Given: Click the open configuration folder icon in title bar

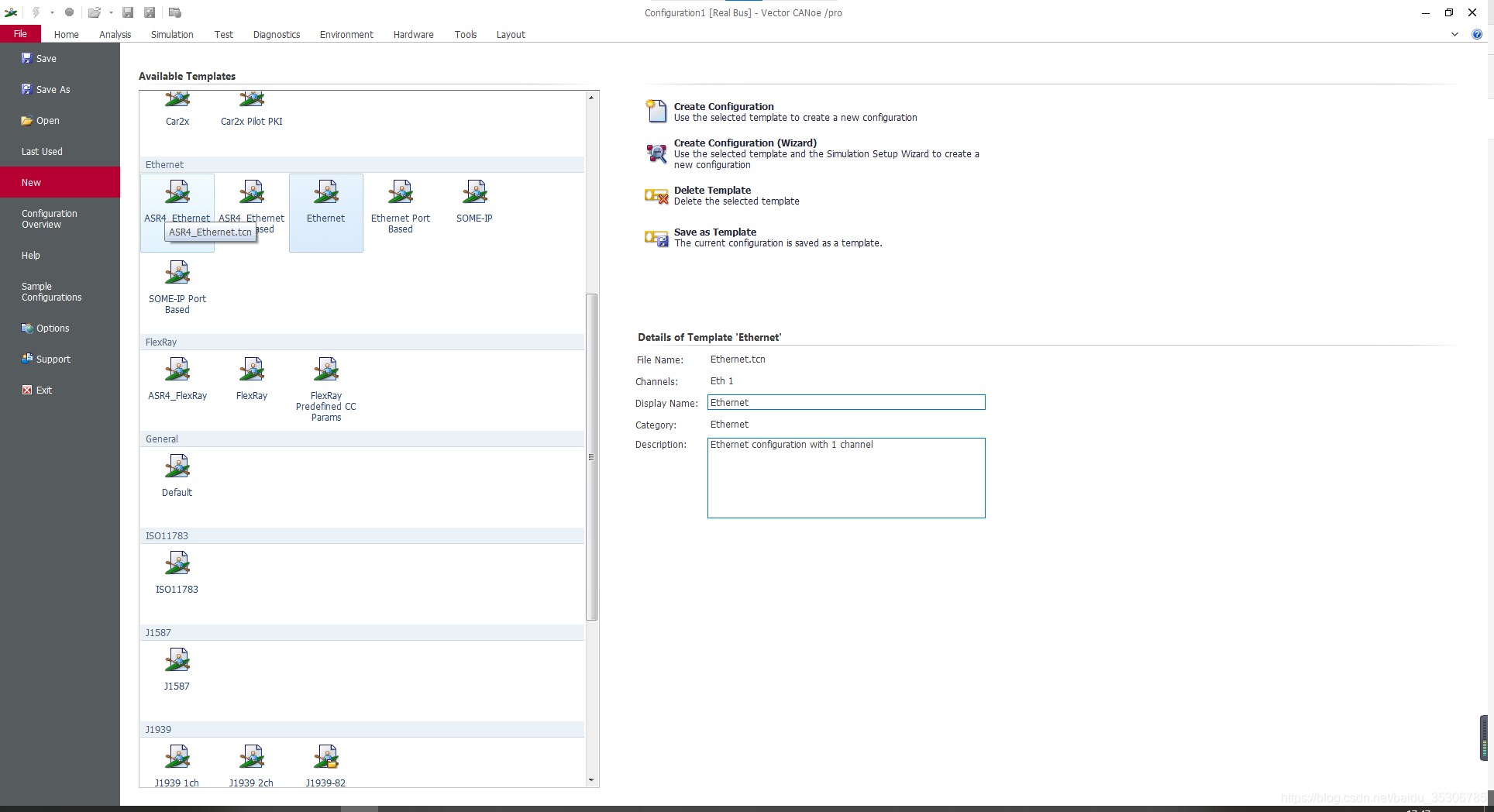Looking at the screenshot, I should click(x=95, y=12).
